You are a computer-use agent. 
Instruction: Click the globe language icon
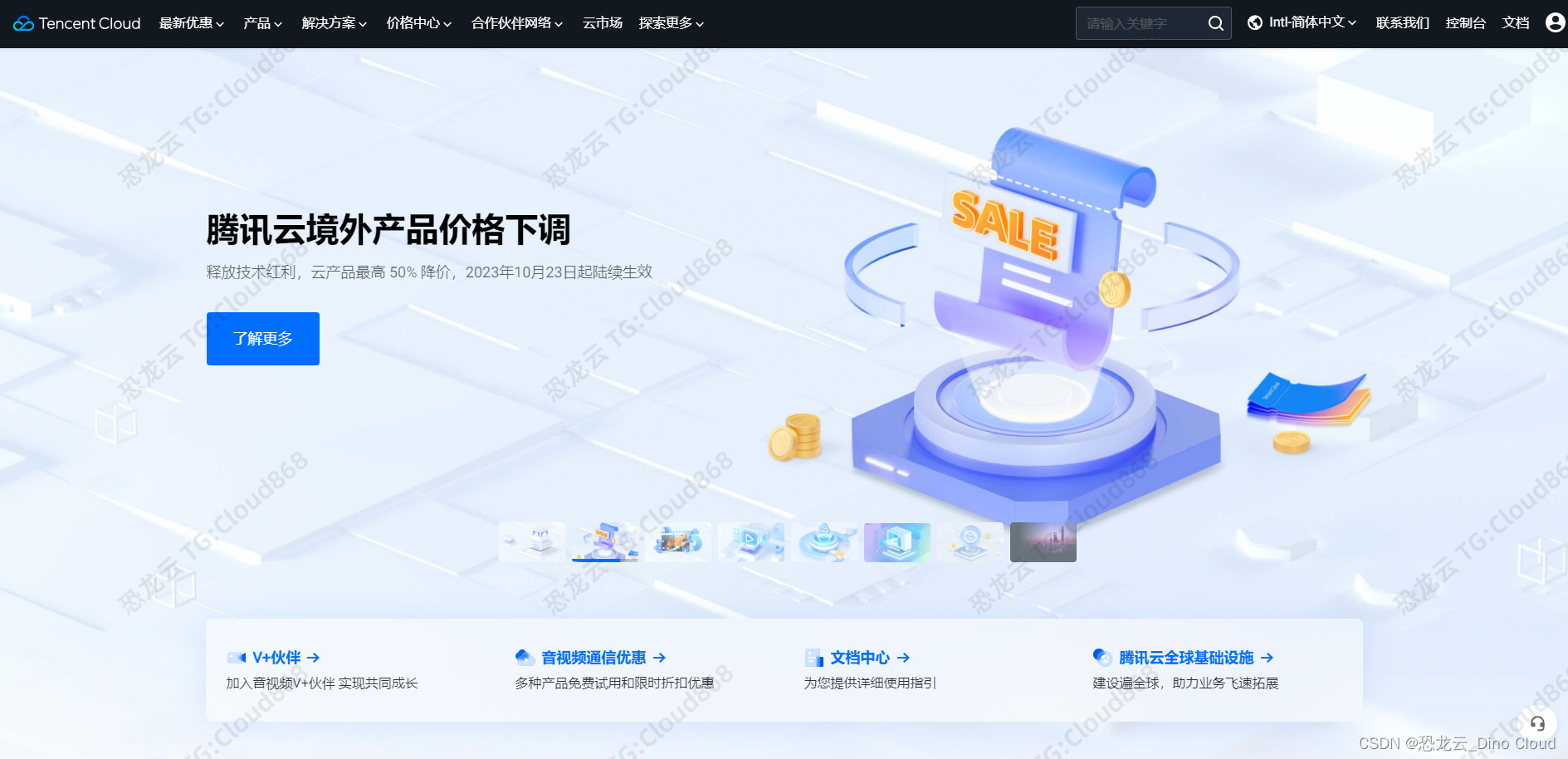point(1255,23)
